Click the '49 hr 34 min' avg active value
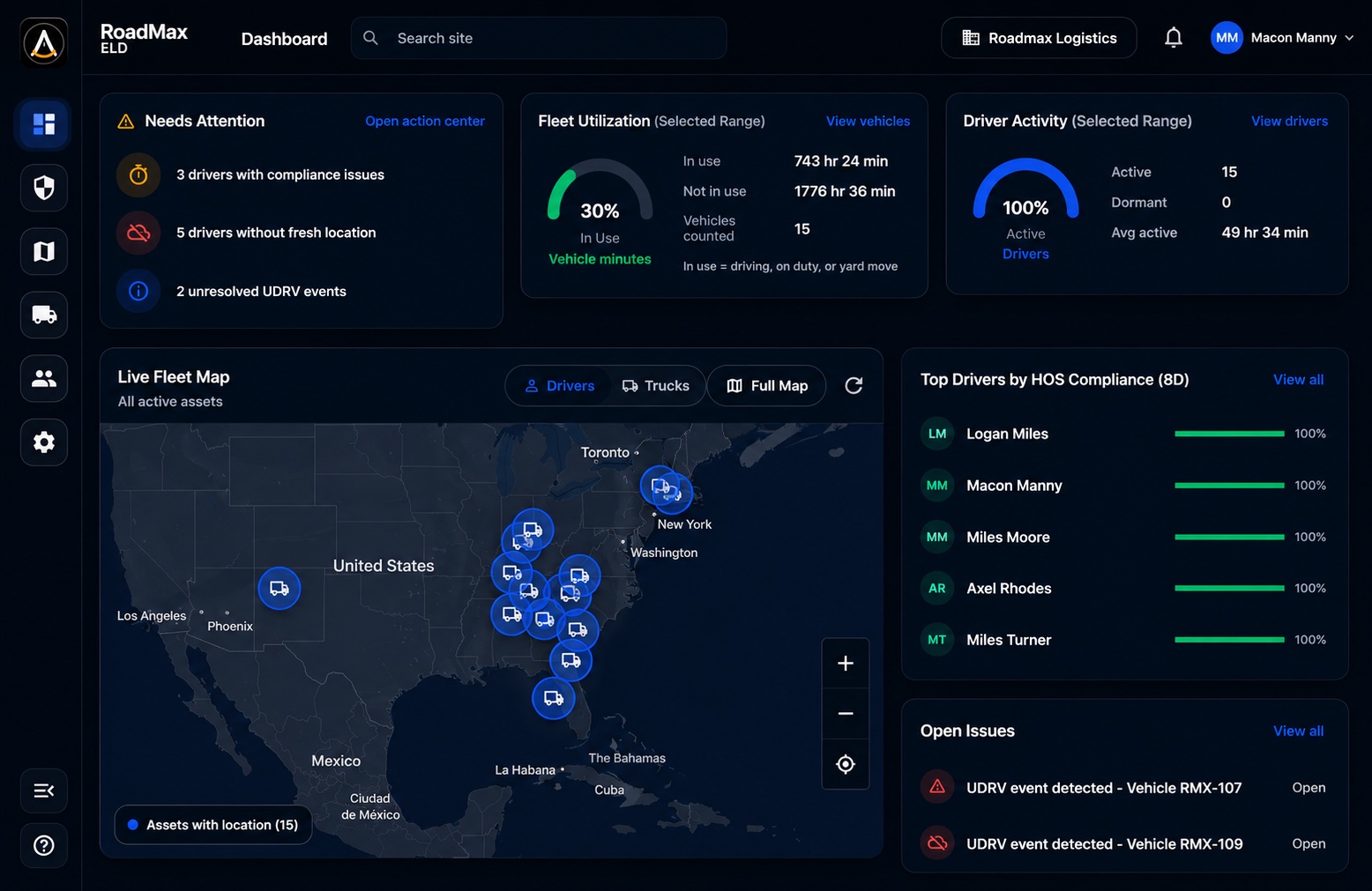Screen dimensions: 1372x891 [1264, 233]
